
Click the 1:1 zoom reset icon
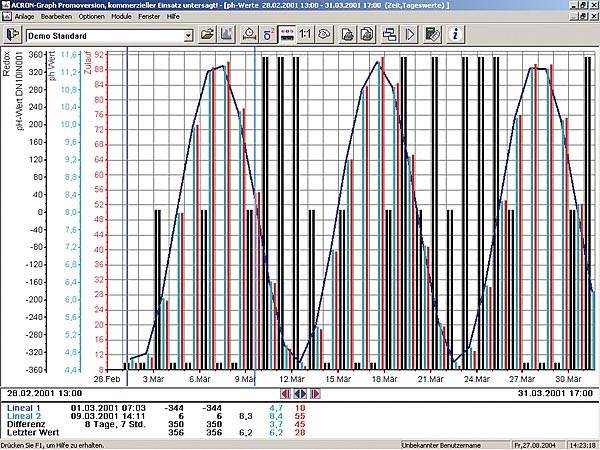click(306, 35)
